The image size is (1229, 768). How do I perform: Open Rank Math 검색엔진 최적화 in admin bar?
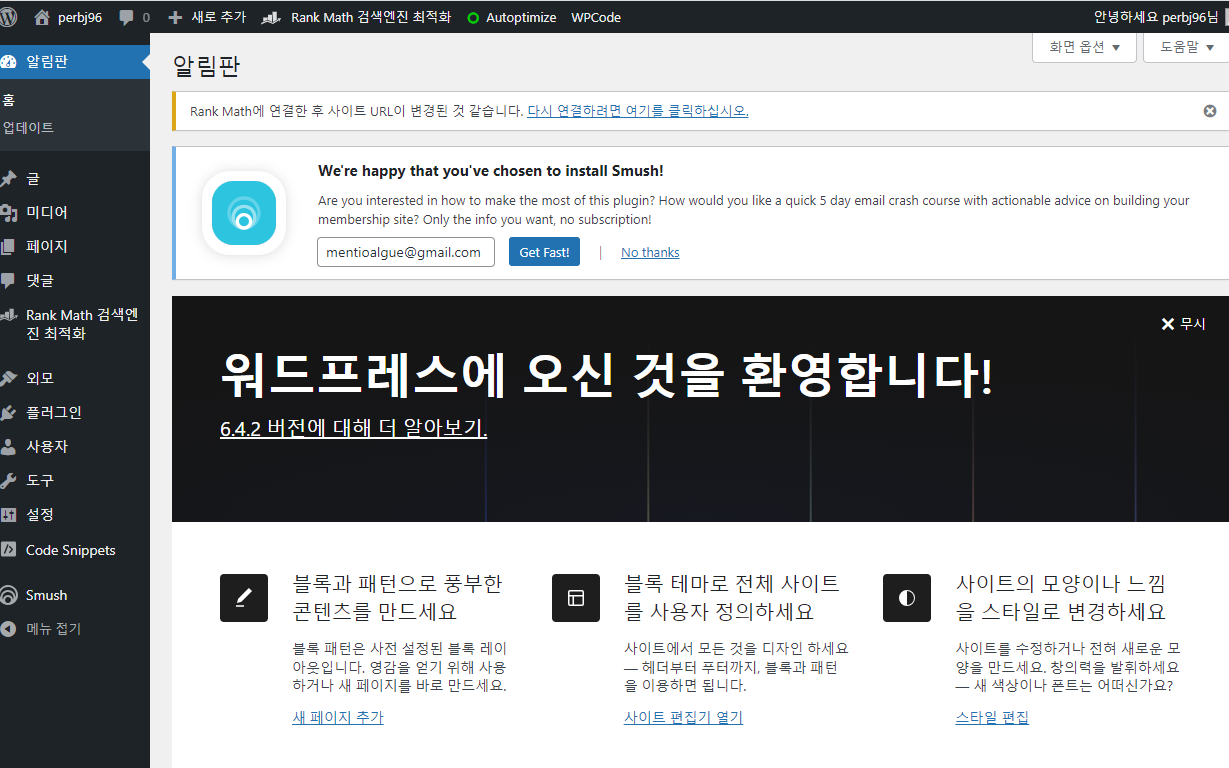pyautogui.click(x=356, y=17)
